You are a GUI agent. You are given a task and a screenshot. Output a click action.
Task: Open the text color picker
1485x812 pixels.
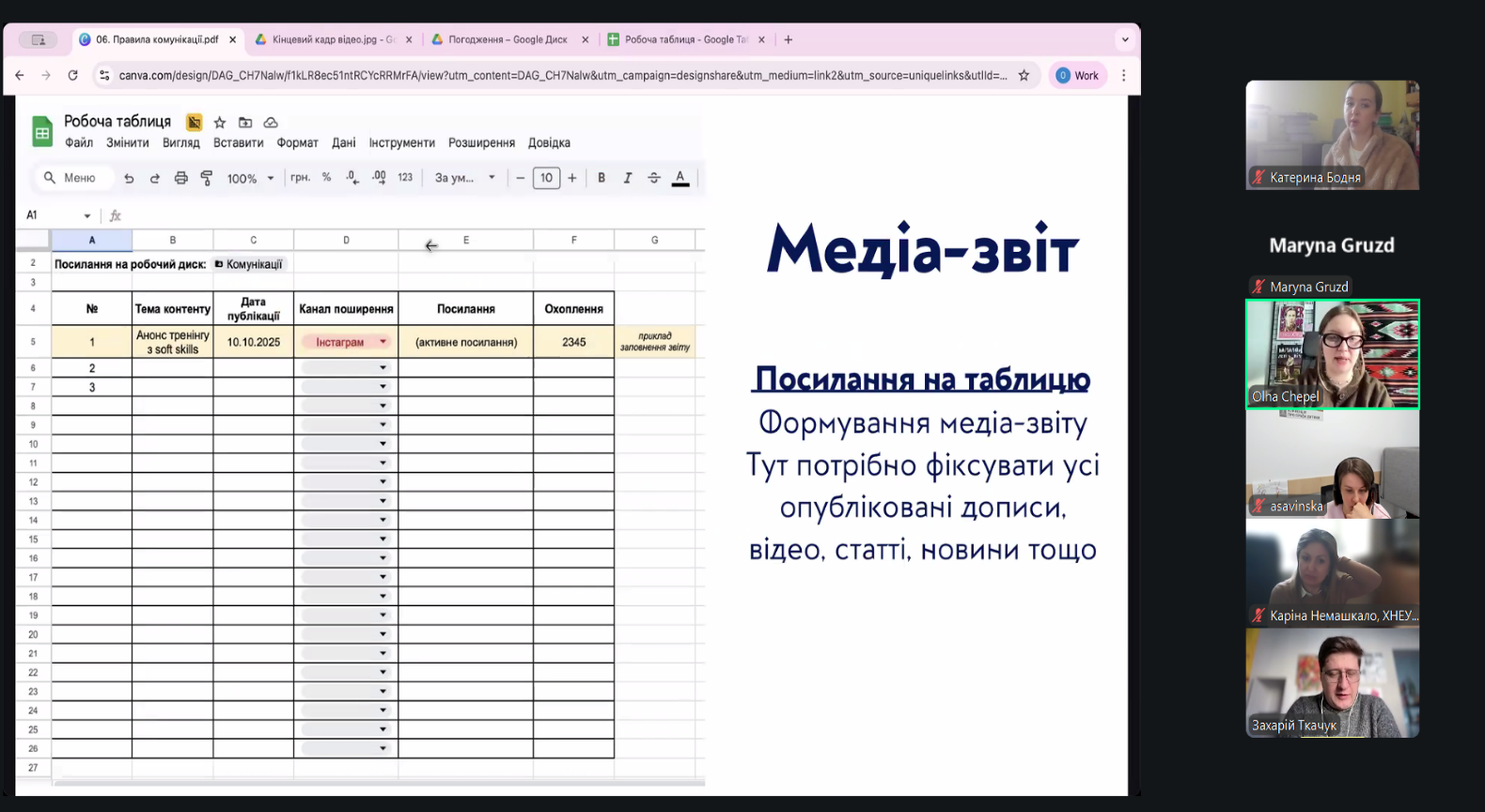tap(680, 178)
